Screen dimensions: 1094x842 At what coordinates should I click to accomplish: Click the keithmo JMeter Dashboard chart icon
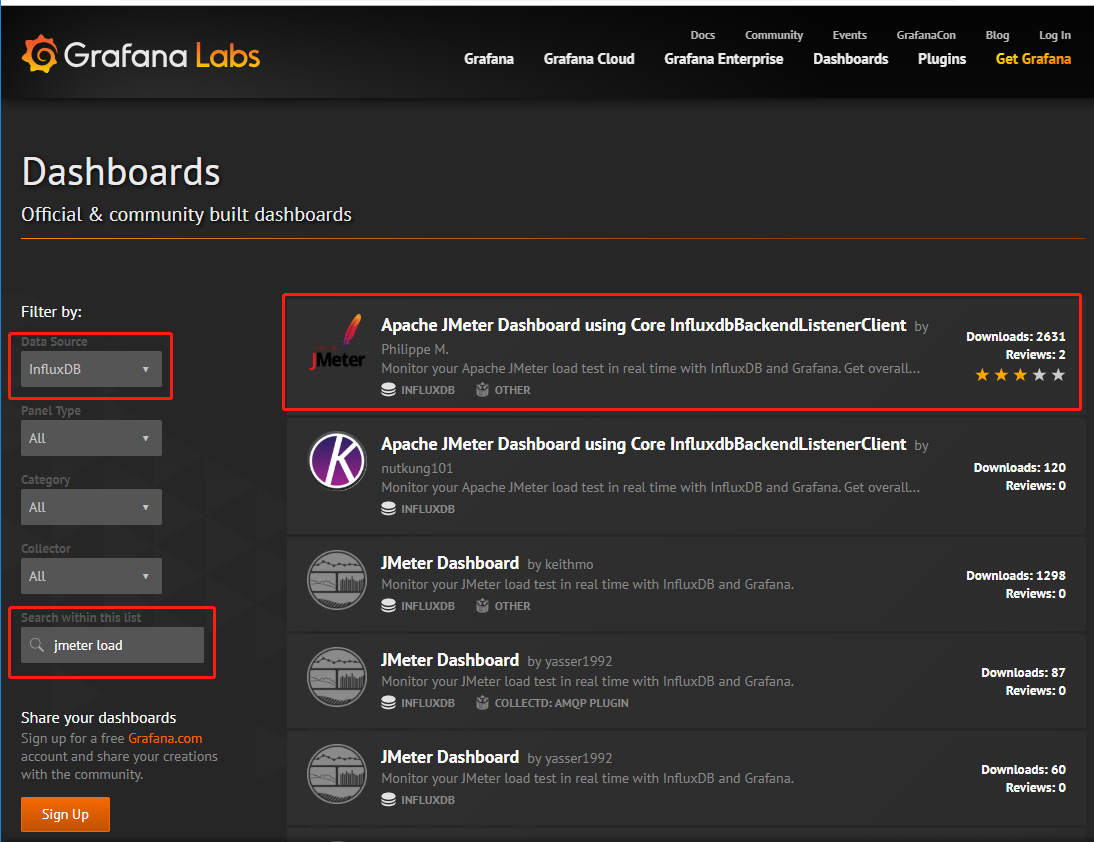(338, 580)
